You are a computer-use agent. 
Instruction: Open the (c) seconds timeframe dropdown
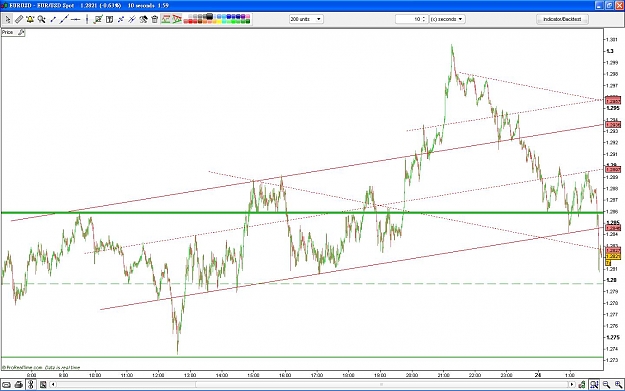coord(447,19)
